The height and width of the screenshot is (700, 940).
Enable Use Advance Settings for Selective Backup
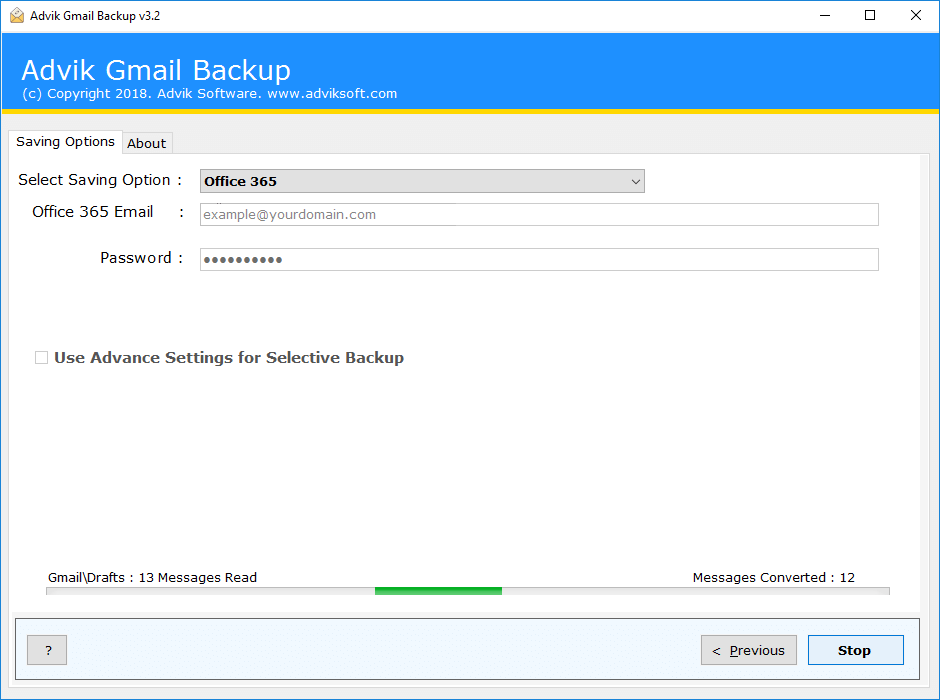[41, 358]
